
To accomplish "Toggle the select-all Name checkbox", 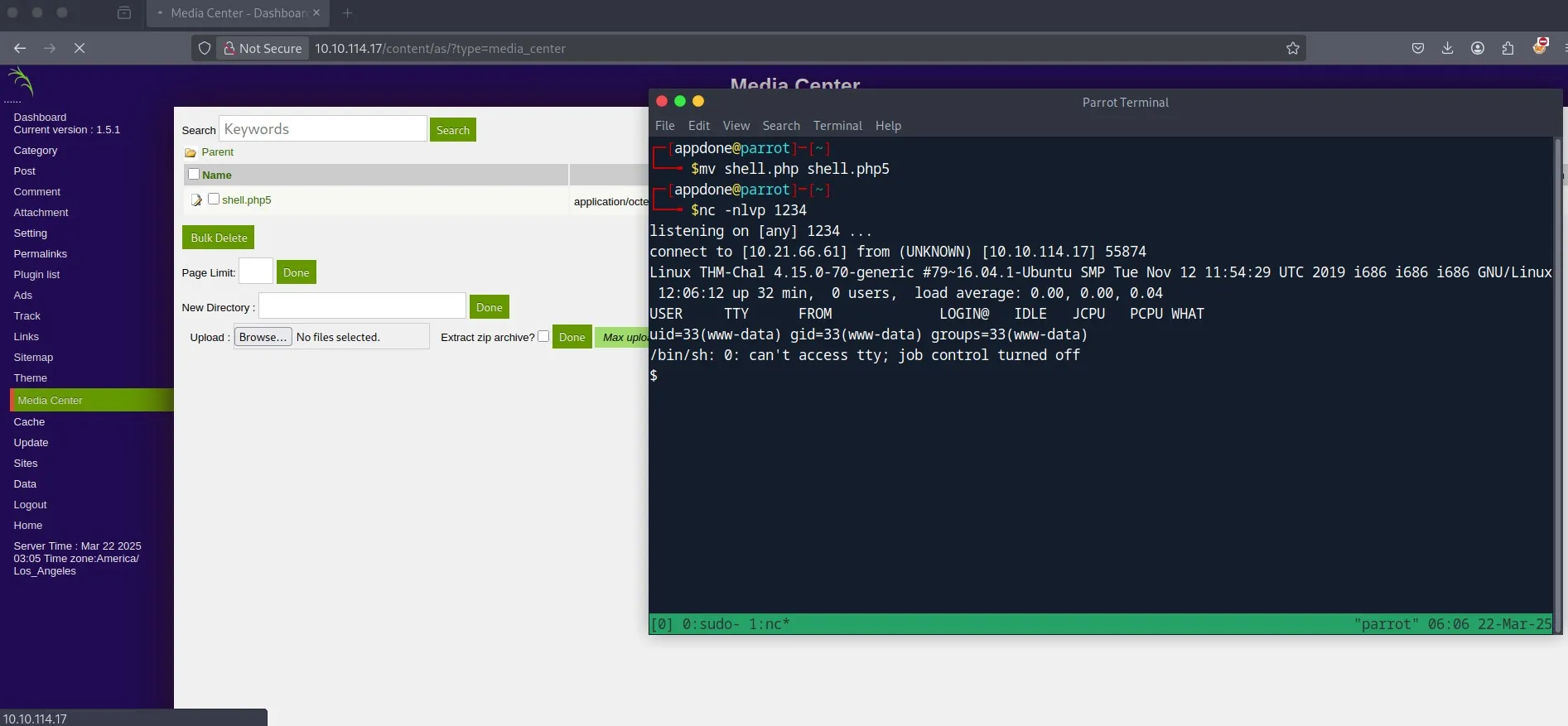I will click(194, 174).
